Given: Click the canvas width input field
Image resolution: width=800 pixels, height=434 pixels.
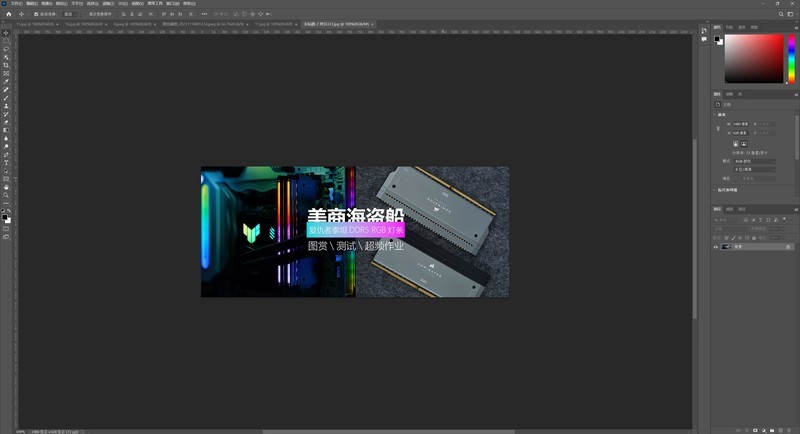Looking at the screenshot, I should click(740, 124).
